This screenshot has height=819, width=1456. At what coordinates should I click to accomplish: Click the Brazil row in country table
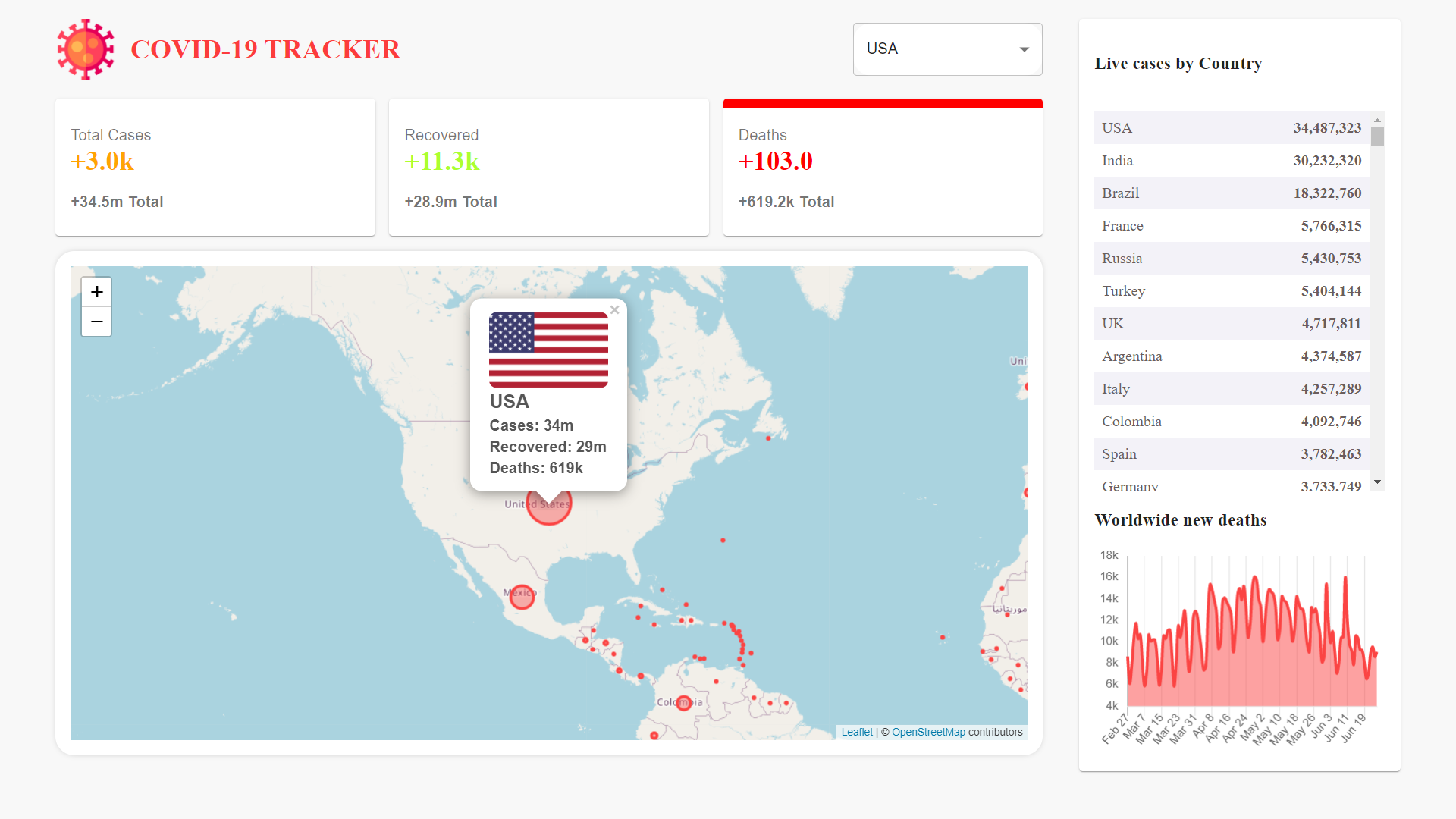point(1232,193)
